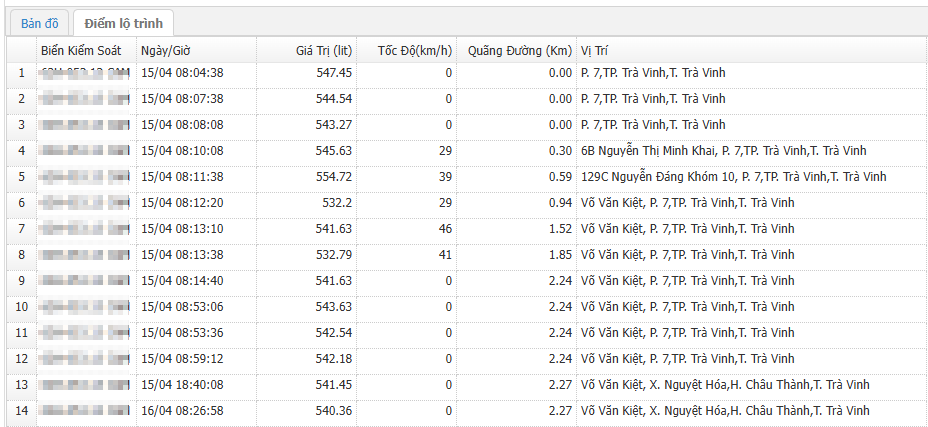928x427 pixels.
Task: Select the Điểm lộ trình tab
Action: click(123, 22)
